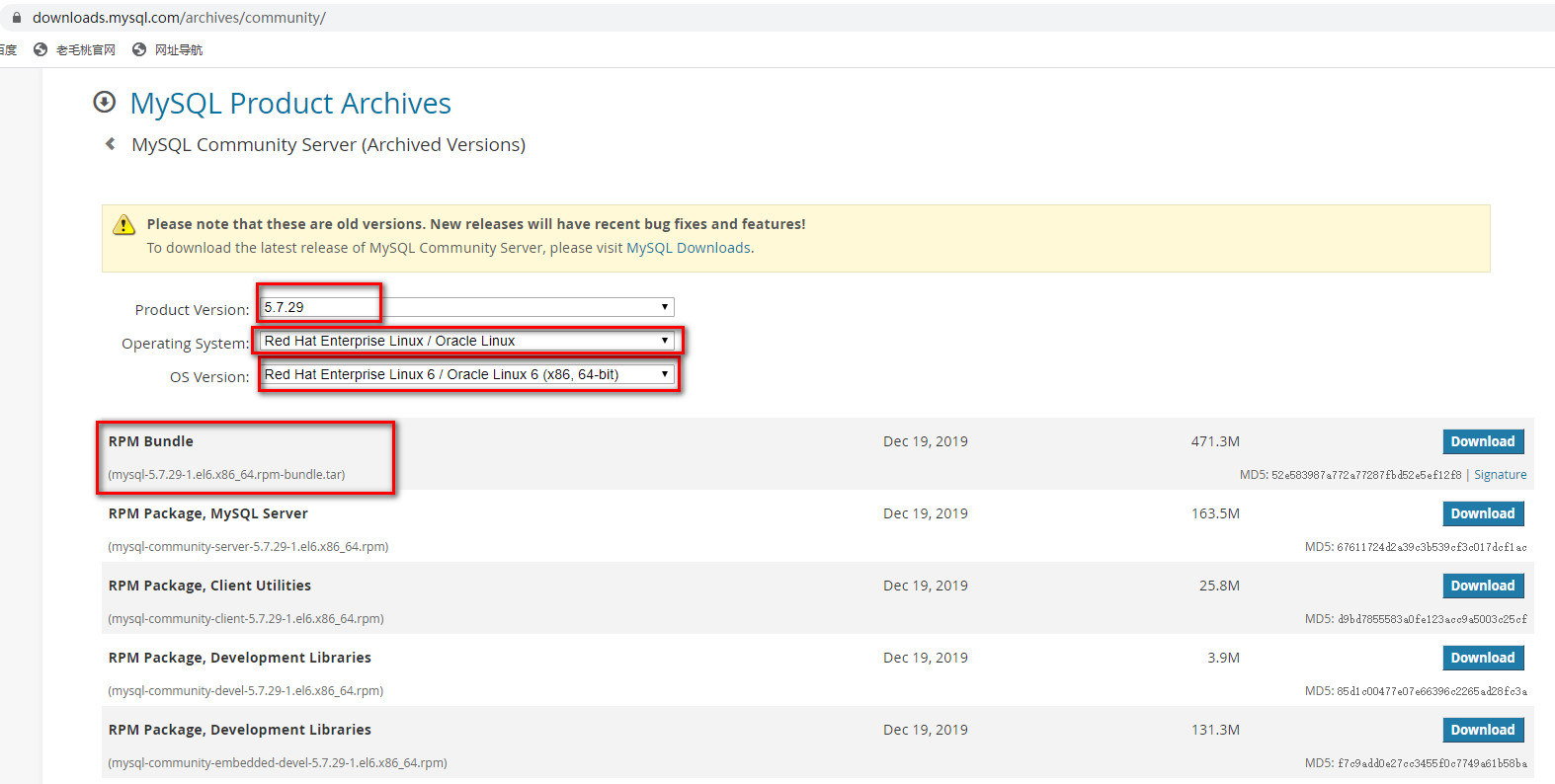Click the MySQL Server row's Dec 19, 2019 date
The height and width of the screenshot is (784, 1555).
tap(926, 513)
